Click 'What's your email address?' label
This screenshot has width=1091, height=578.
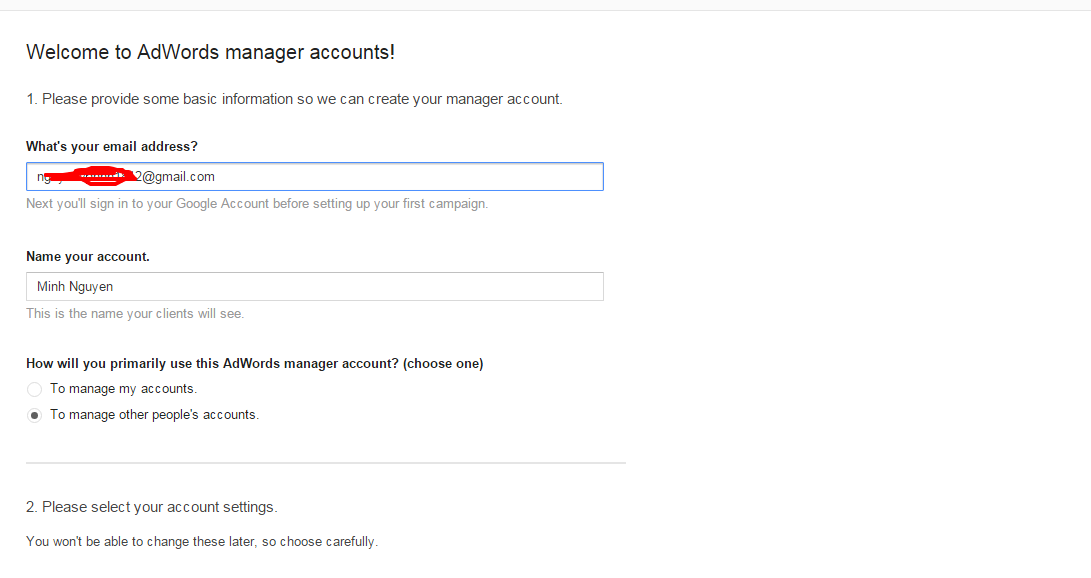[112, 147]
